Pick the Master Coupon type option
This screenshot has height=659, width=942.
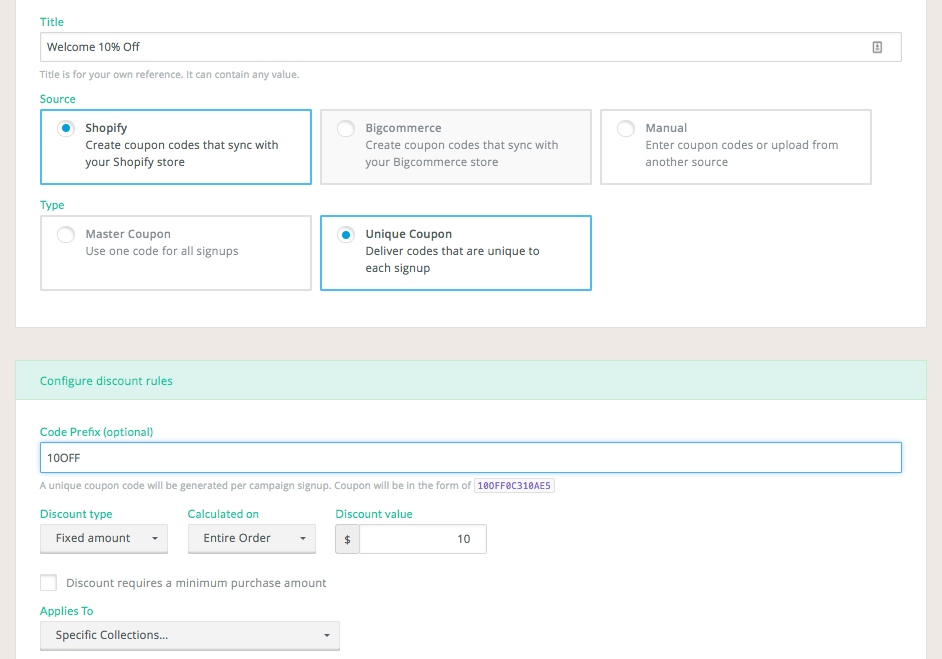click(x=66, y=234)
